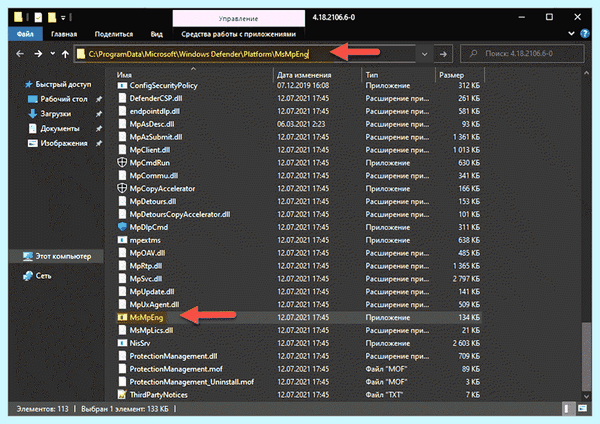Select the MsMpLics.dll file name
Screen dimensions: 600x424
151,330
